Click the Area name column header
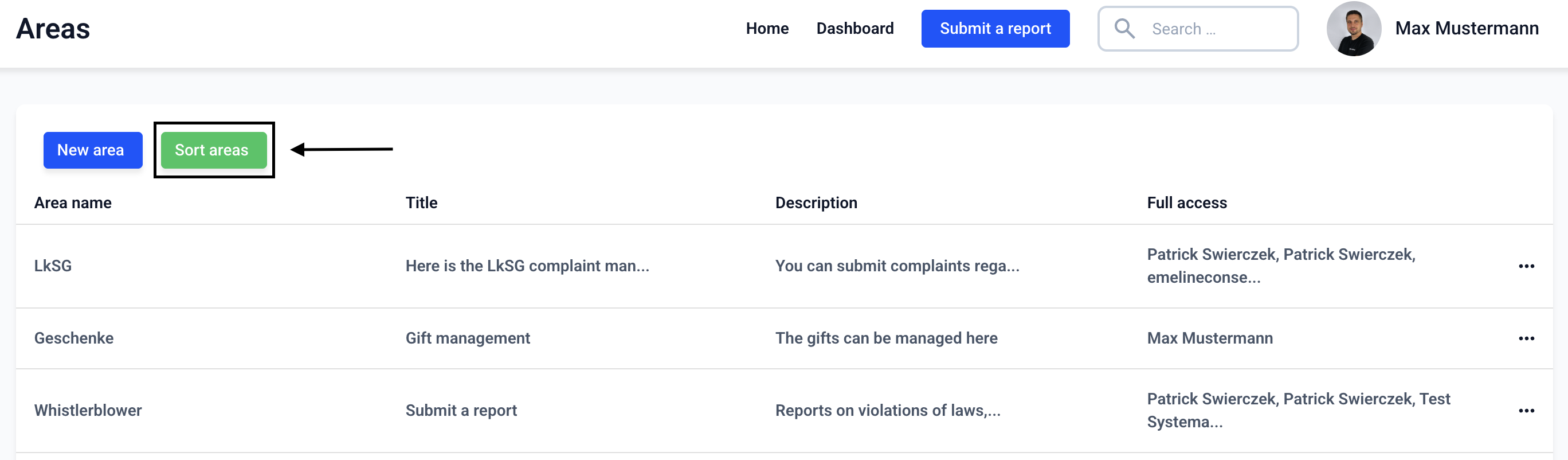This screenshot has height=460, width=1568. 72,203
